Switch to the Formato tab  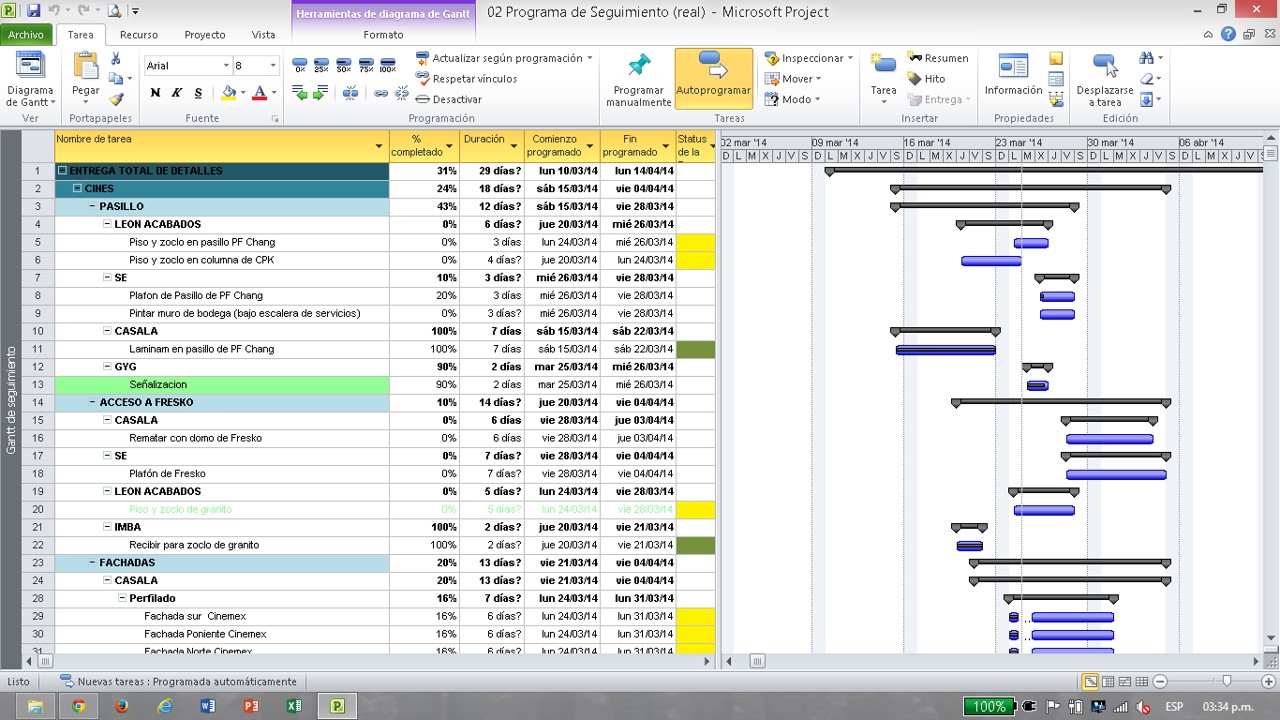click(x=384, y=35)
